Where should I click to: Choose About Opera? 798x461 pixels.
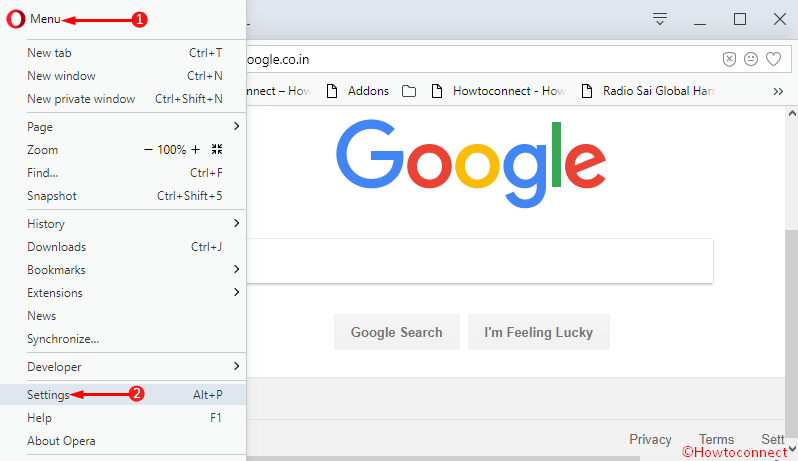pos(123,441)
